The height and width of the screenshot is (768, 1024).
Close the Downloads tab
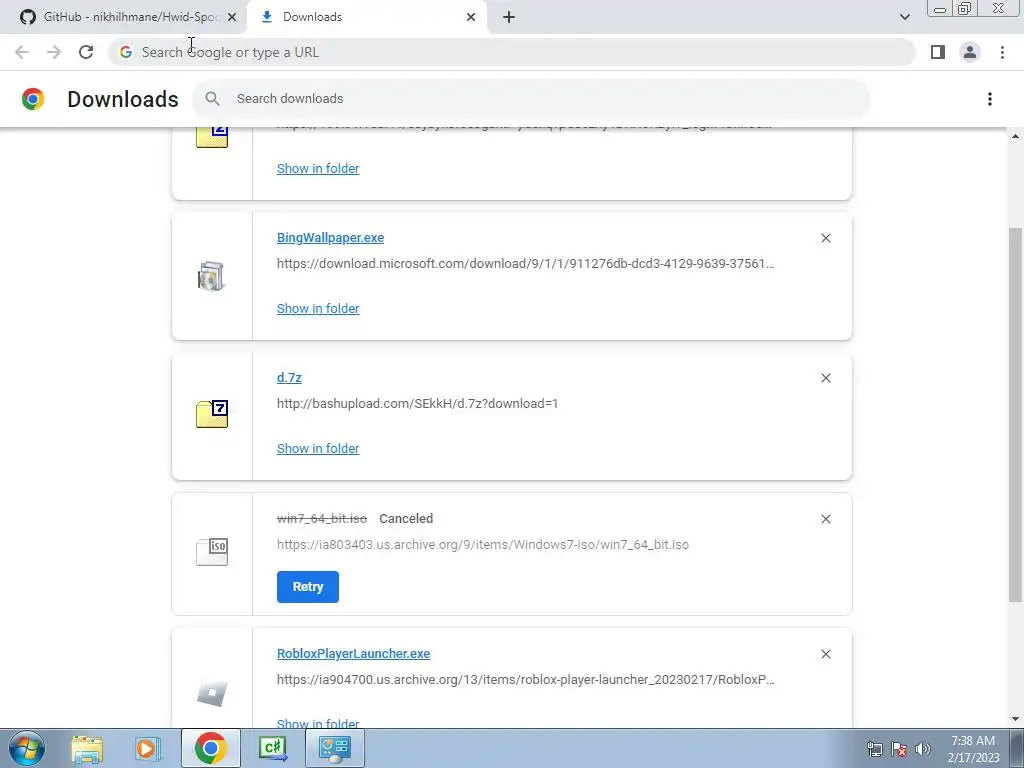click(471, 17)
